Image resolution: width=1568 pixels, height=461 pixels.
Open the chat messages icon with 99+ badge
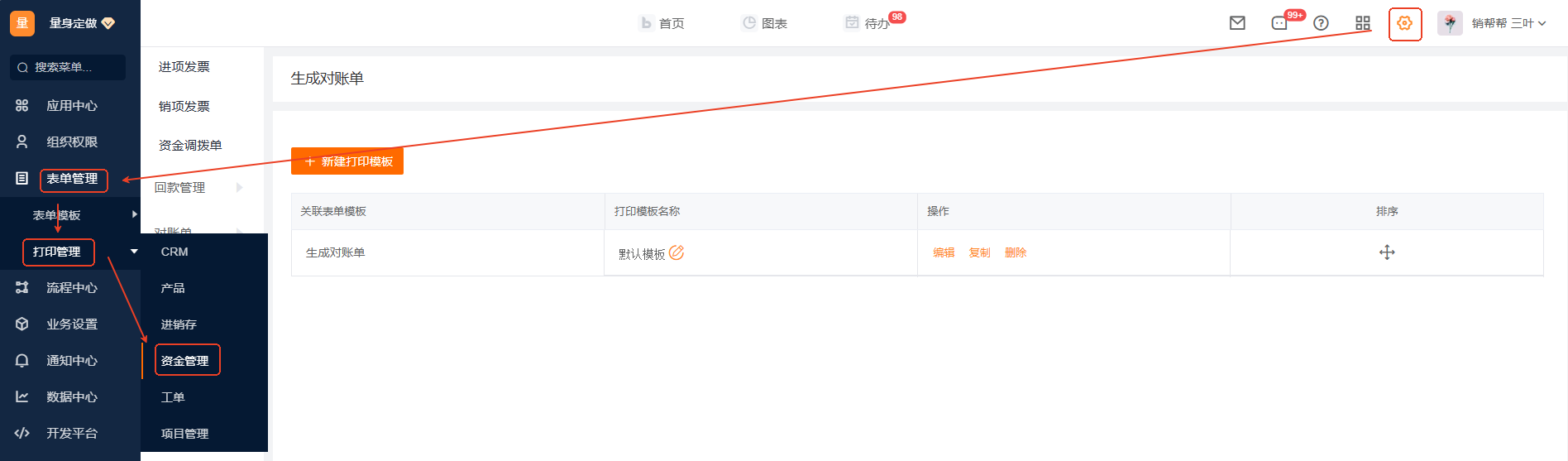click(1279, 23)
